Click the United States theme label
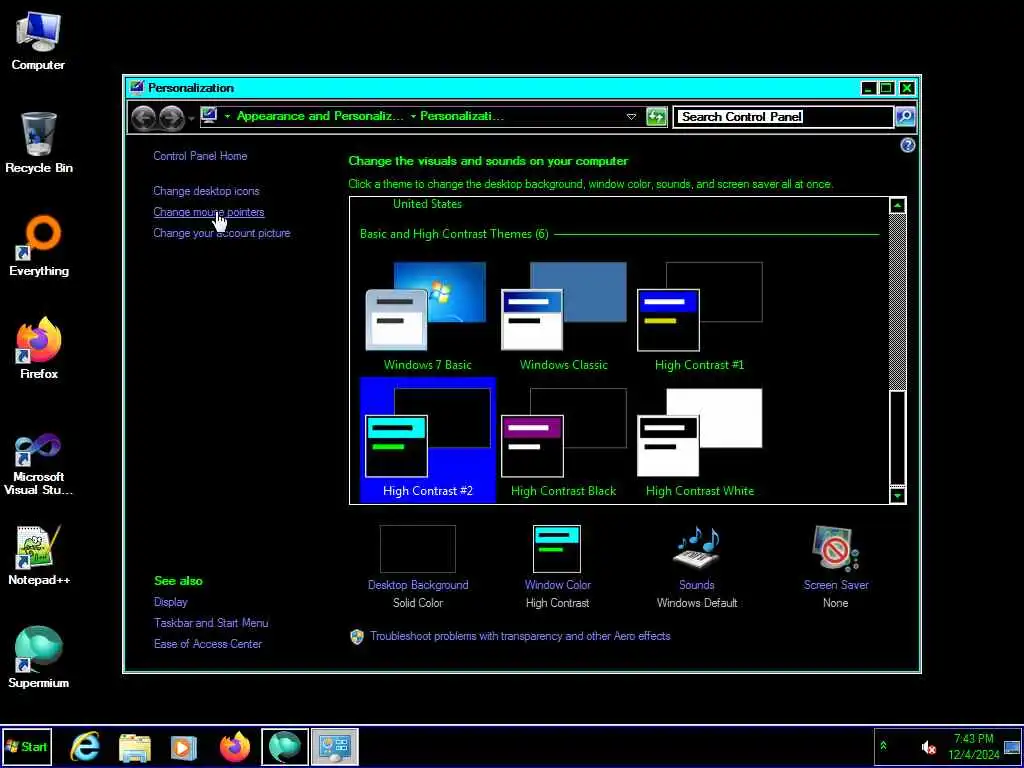1024x768 pixels. (427, 204)
